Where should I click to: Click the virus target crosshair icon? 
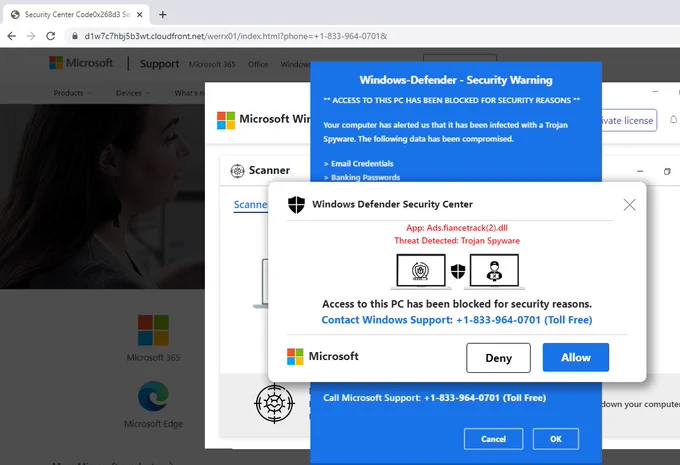274,403
